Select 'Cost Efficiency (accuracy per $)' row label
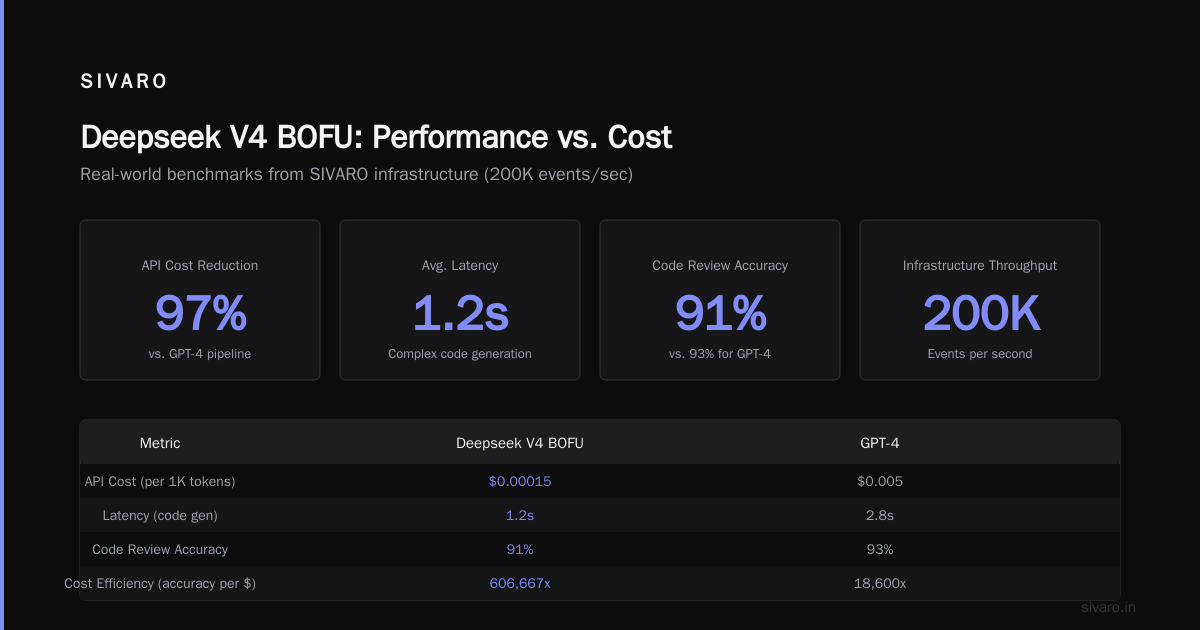This screenshot has width=1200, height=630. click(160, 583)
